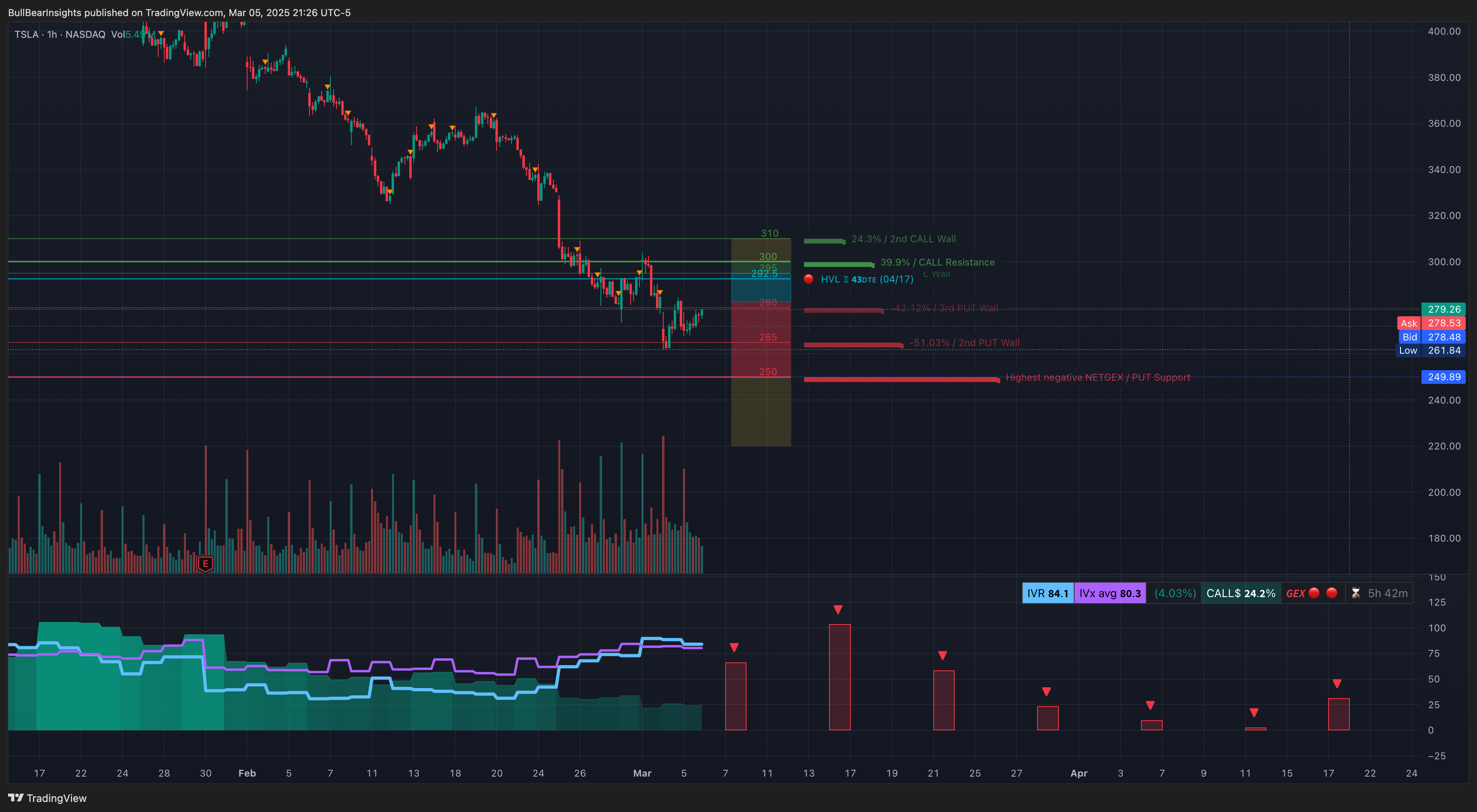This screenshot has width=1477, height=812.
Task: Click the Highest negative NETGEX / PUT Support label
Action: click(1097, 377)
